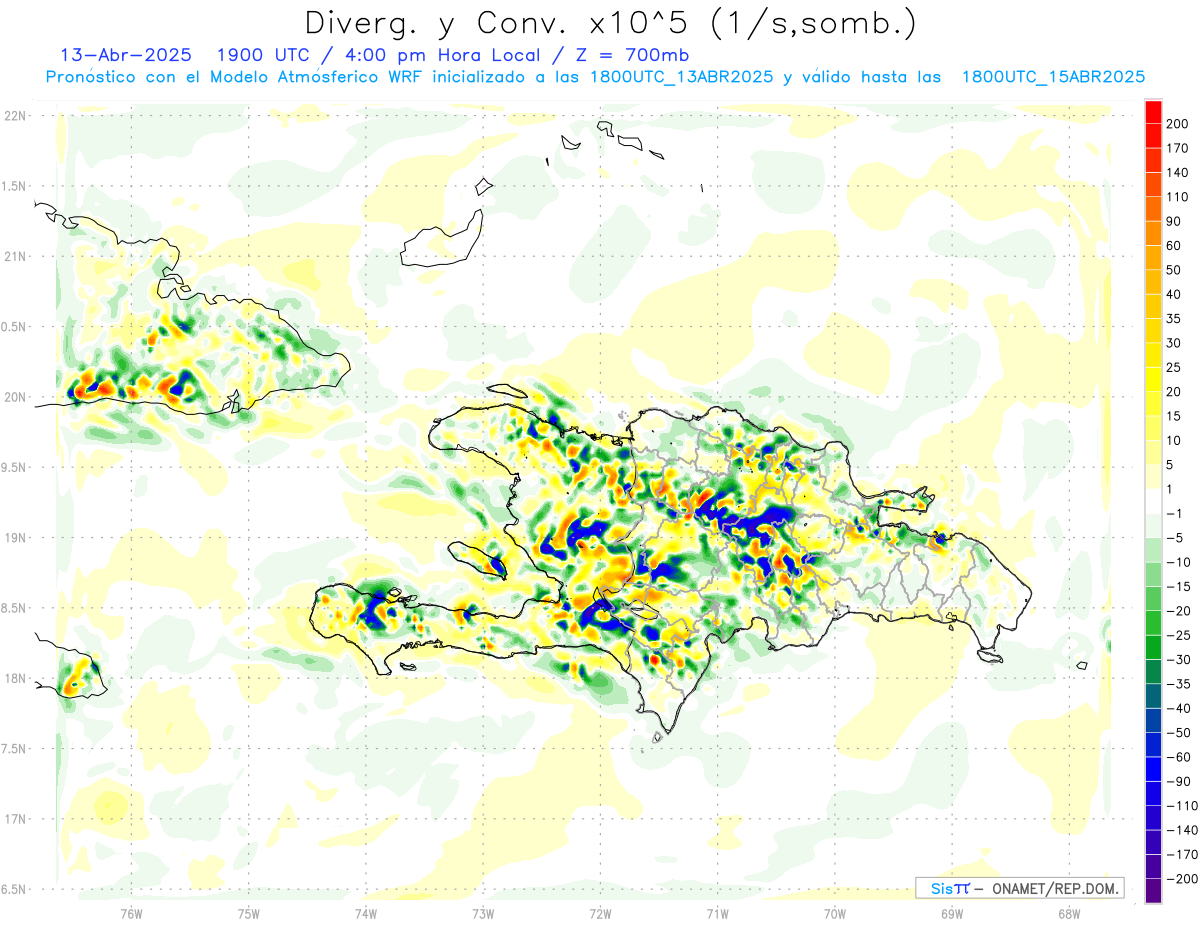1200x927 pixels.
Task: Click the '70W' longitude label
Action: [x=834, y=914]
